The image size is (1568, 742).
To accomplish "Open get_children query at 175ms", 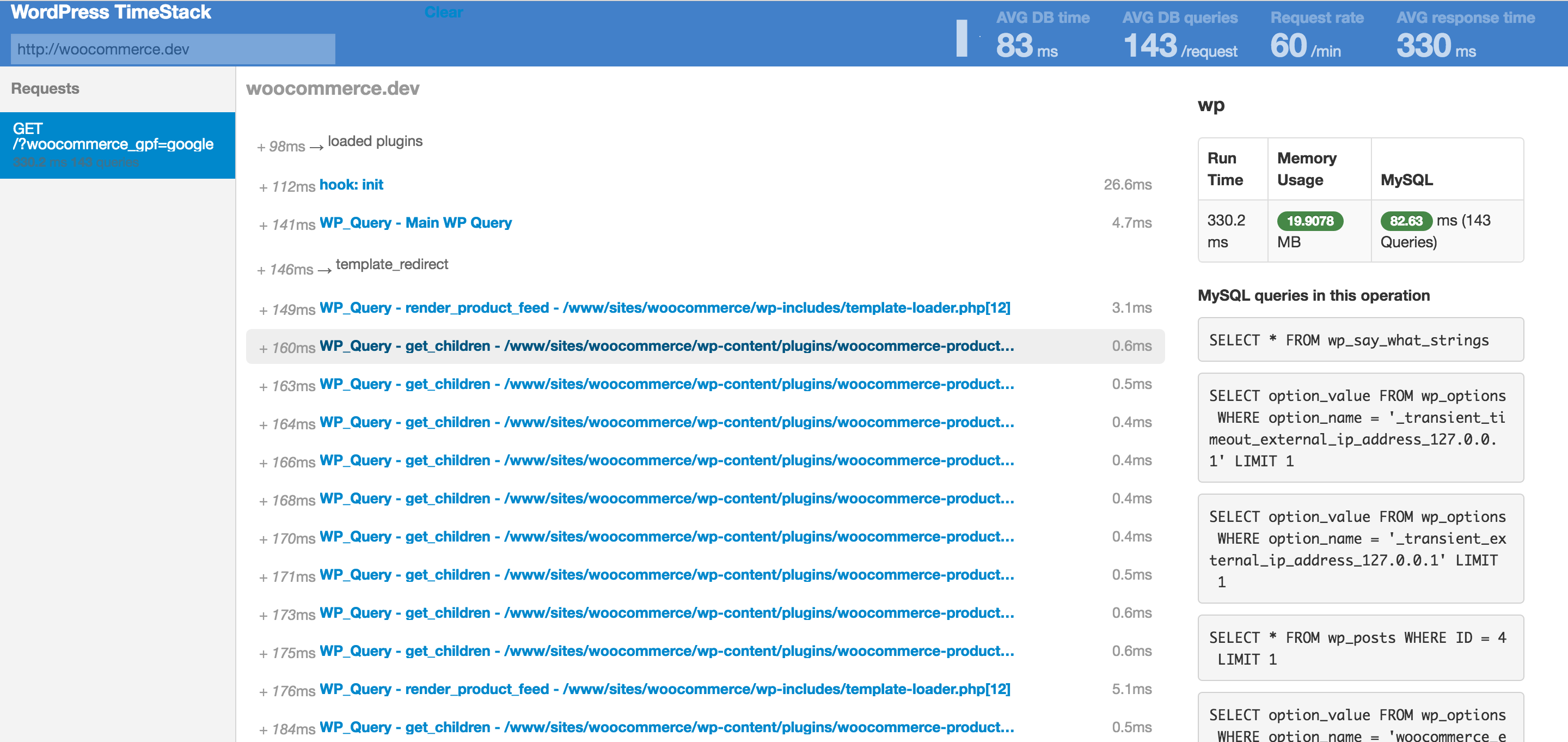I will click(x=666, y=651).
